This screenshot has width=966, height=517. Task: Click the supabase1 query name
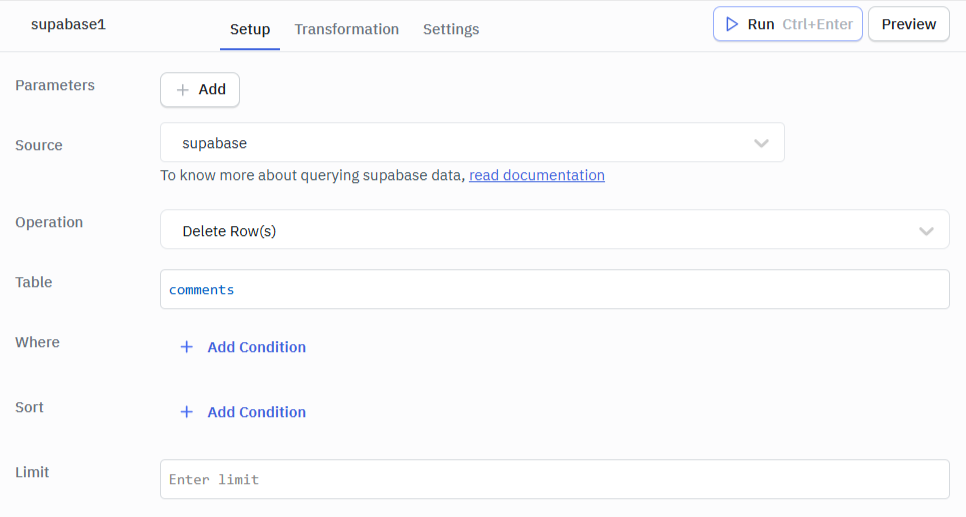(x=68, y=24)
